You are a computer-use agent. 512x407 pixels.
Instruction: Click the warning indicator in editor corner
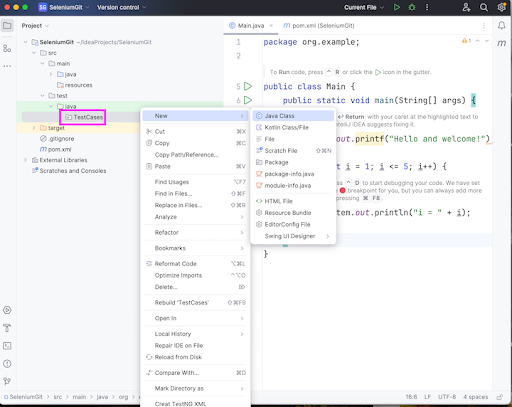click(466, 41)
